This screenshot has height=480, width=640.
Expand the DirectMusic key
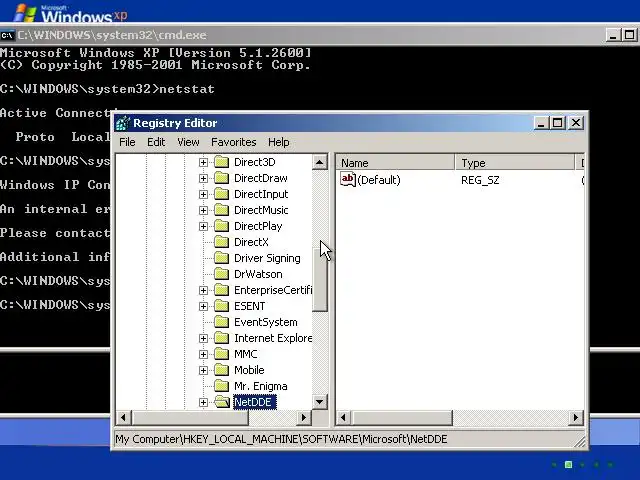(x=203, y=211)
